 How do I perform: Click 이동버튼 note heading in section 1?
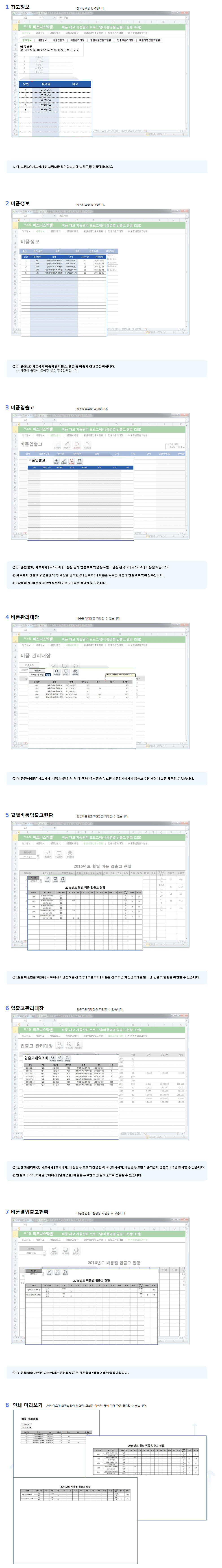click(x=26, y=46)
